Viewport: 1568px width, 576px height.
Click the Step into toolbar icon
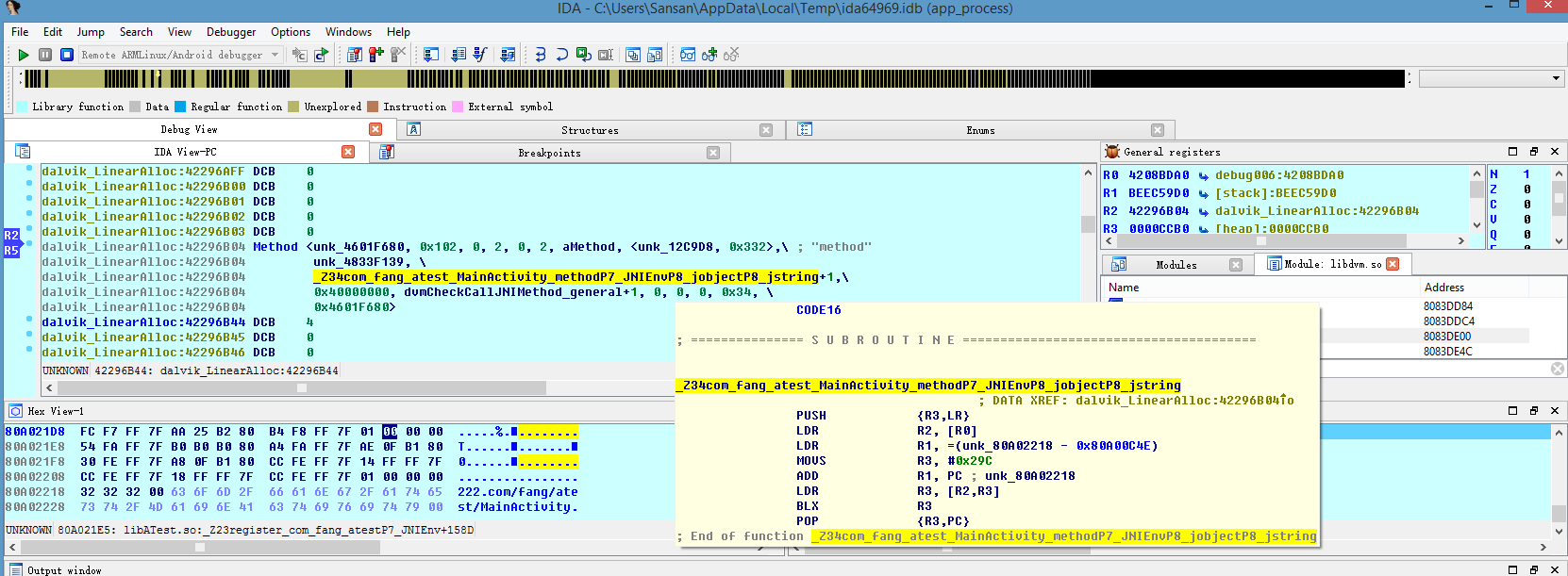point(541,55)
